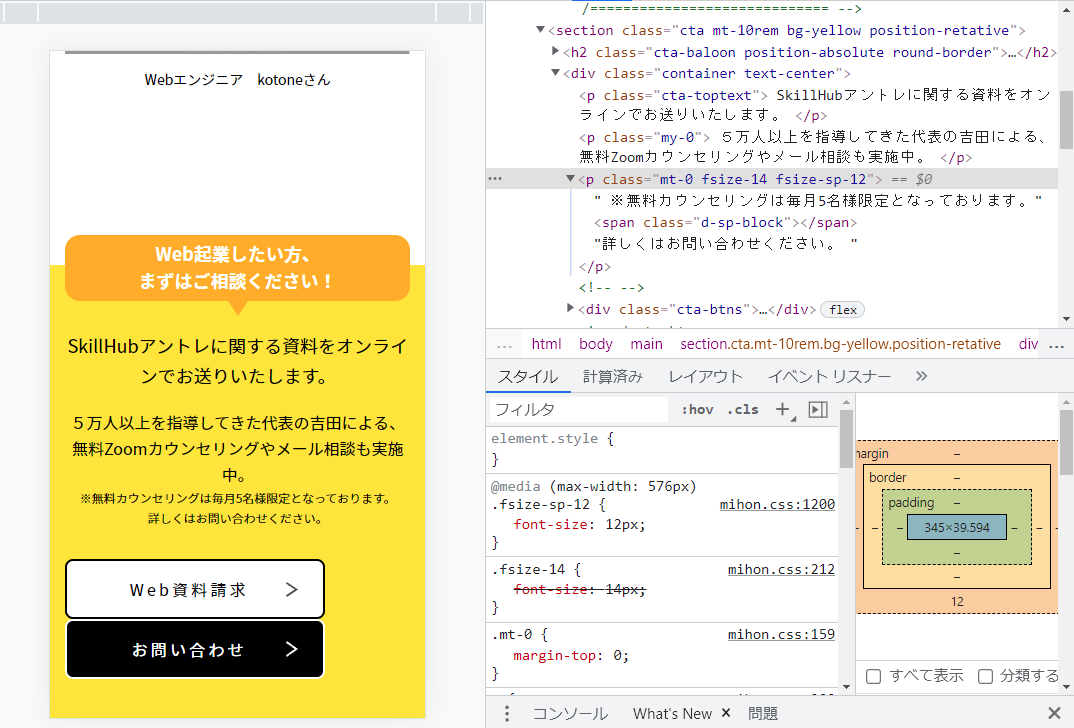Viewport: 1074px width, 728px height.
Task: Show more style tabs with the chevron
Action: point(921,376)
